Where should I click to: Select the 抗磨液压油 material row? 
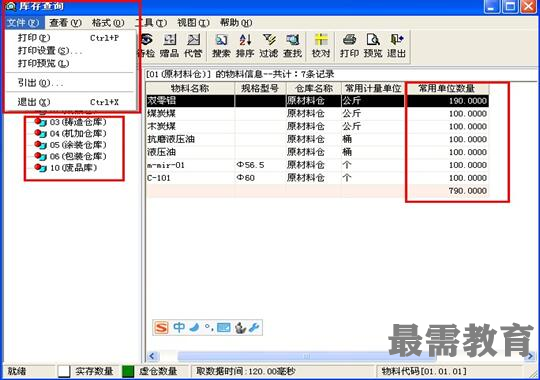pos(317,139)
